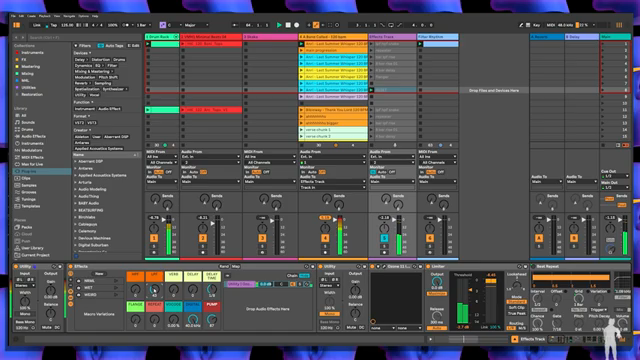Image resolution: width=640 pixels, height=360 pixels.
Task: Click the Rand button in the Effects rack
Action: (224, 267)
